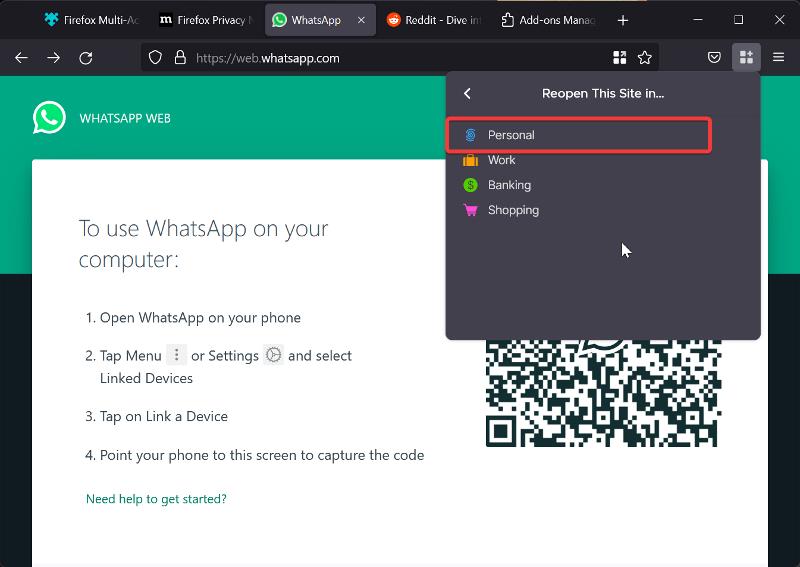Click the containers icon in the address bar
The image size is (800, 567).
coord(619,58)
